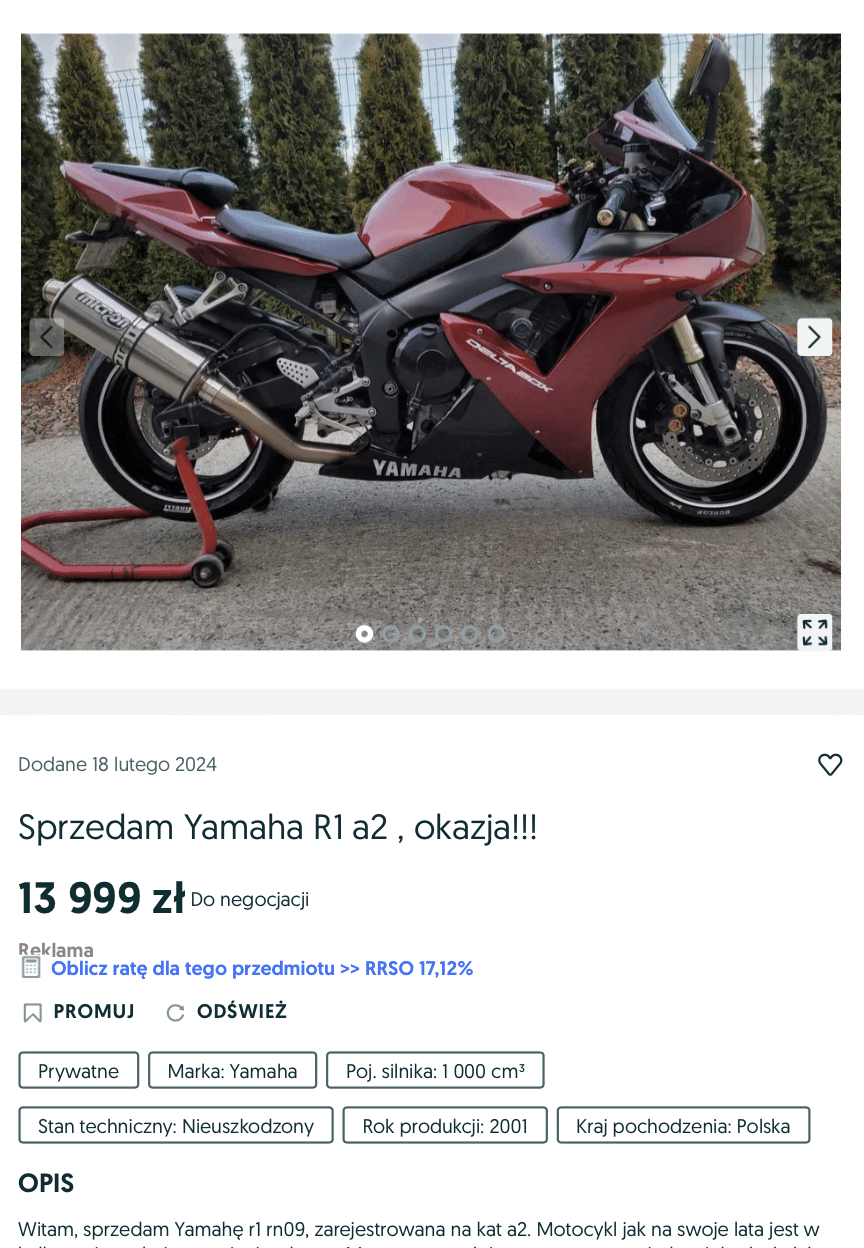This screenshot has width=864, height=1248.
Task: Select the Prywatne tag
Action: (79, 1070)
